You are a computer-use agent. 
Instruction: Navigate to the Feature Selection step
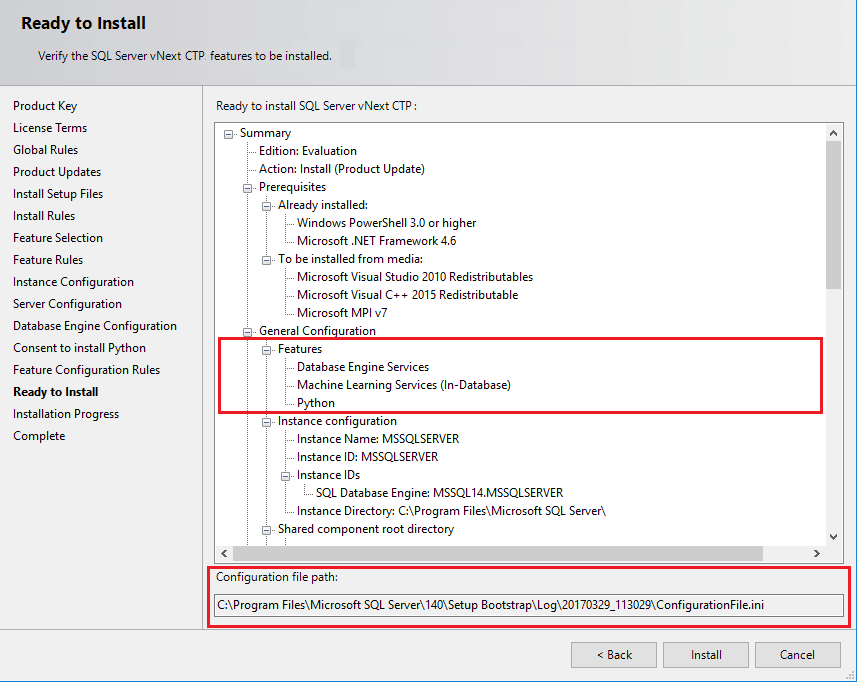pos(57,237)
